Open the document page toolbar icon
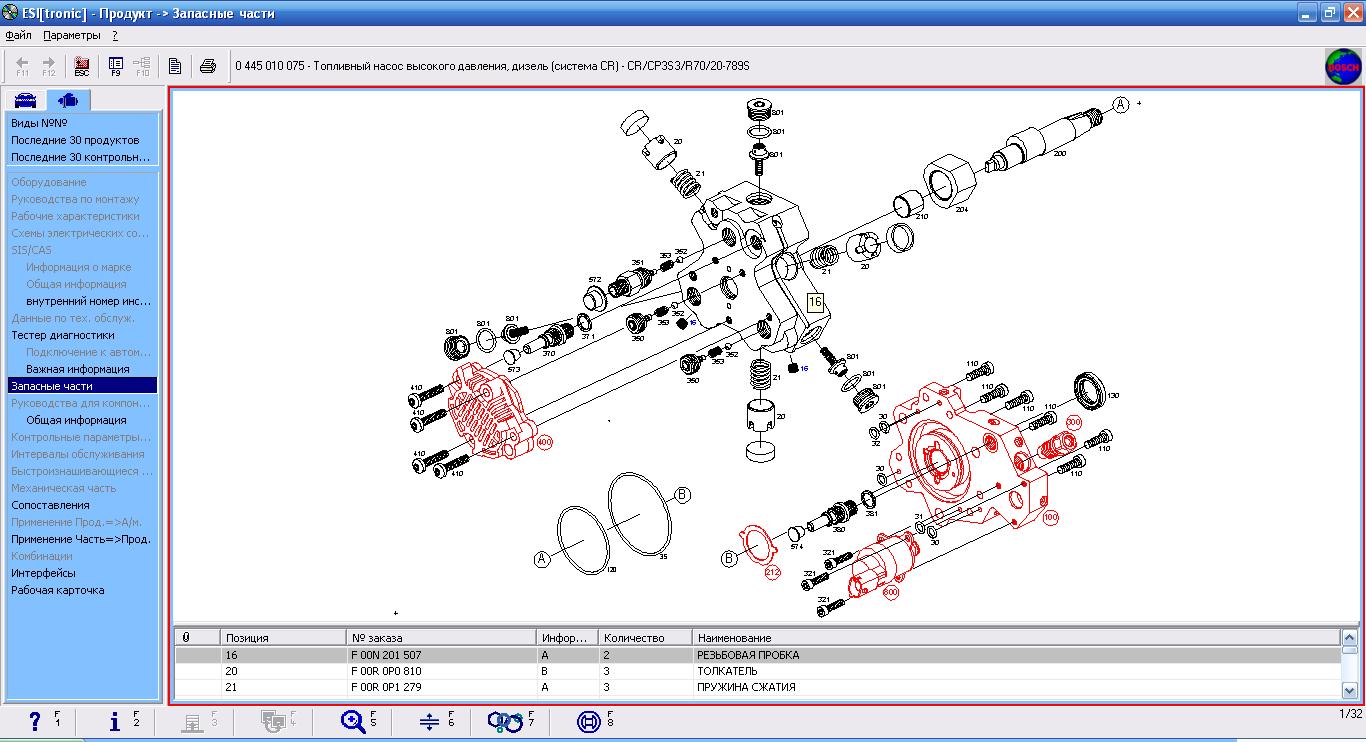 click(174, 66)
